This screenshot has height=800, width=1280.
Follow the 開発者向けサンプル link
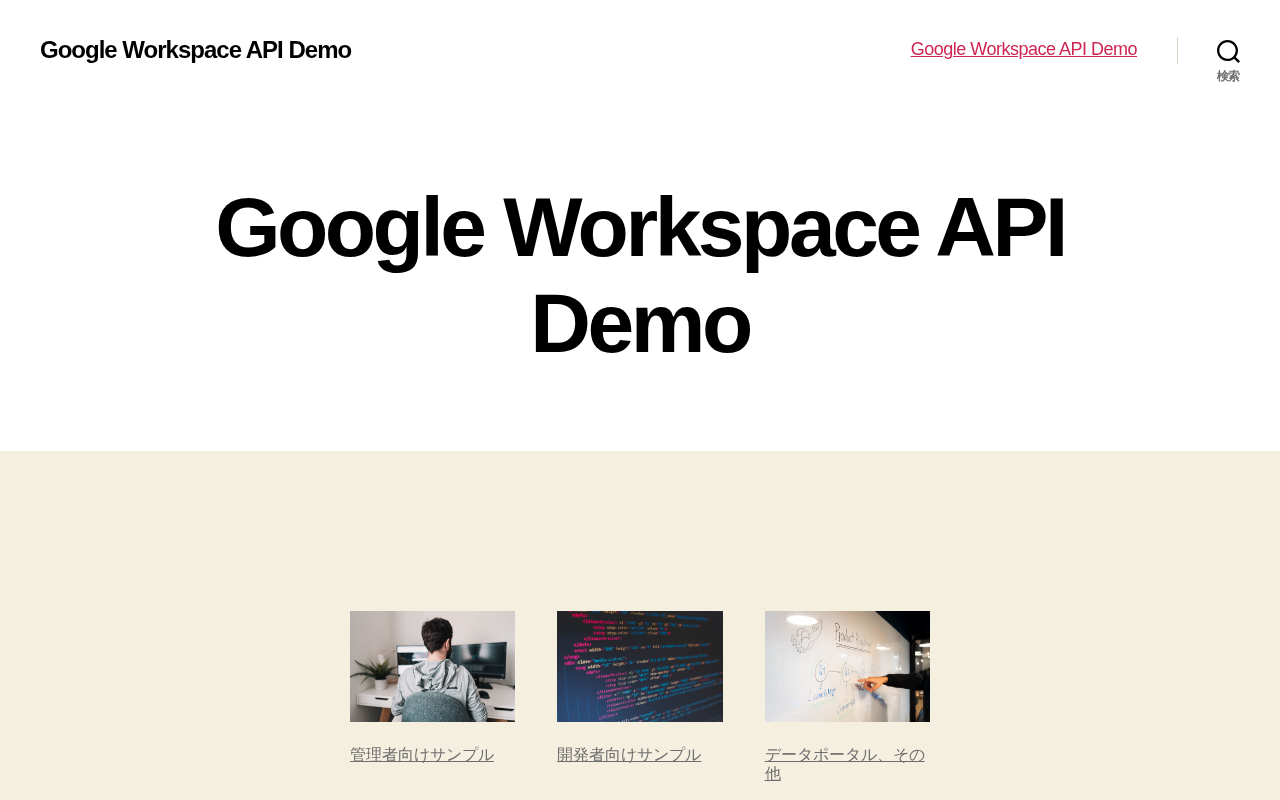[629, 755]
